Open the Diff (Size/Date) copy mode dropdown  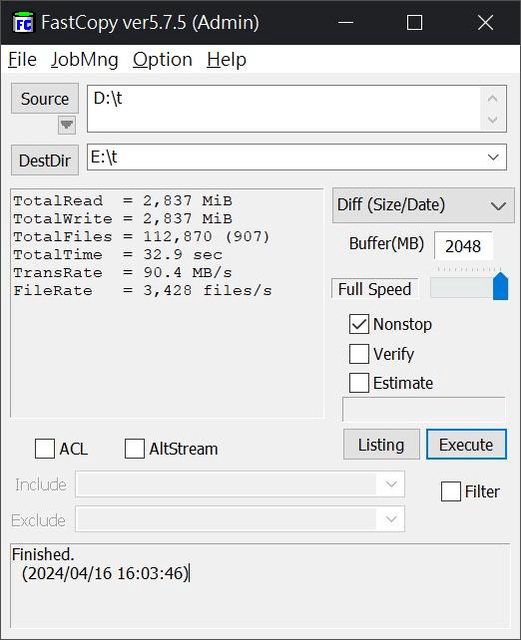pyautogui.click(x=423, y=205)
